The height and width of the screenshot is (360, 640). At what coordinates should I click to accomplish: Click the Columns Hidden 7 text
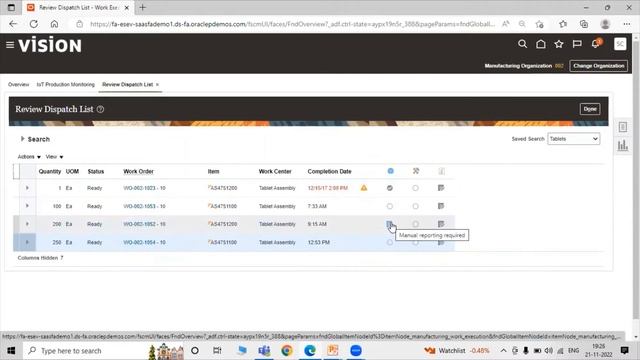coord(40,258)
